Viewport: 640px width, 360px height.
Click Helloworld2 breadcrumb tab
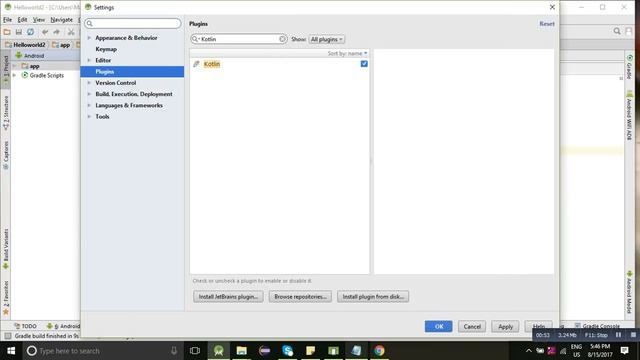[x=26, y=44]
